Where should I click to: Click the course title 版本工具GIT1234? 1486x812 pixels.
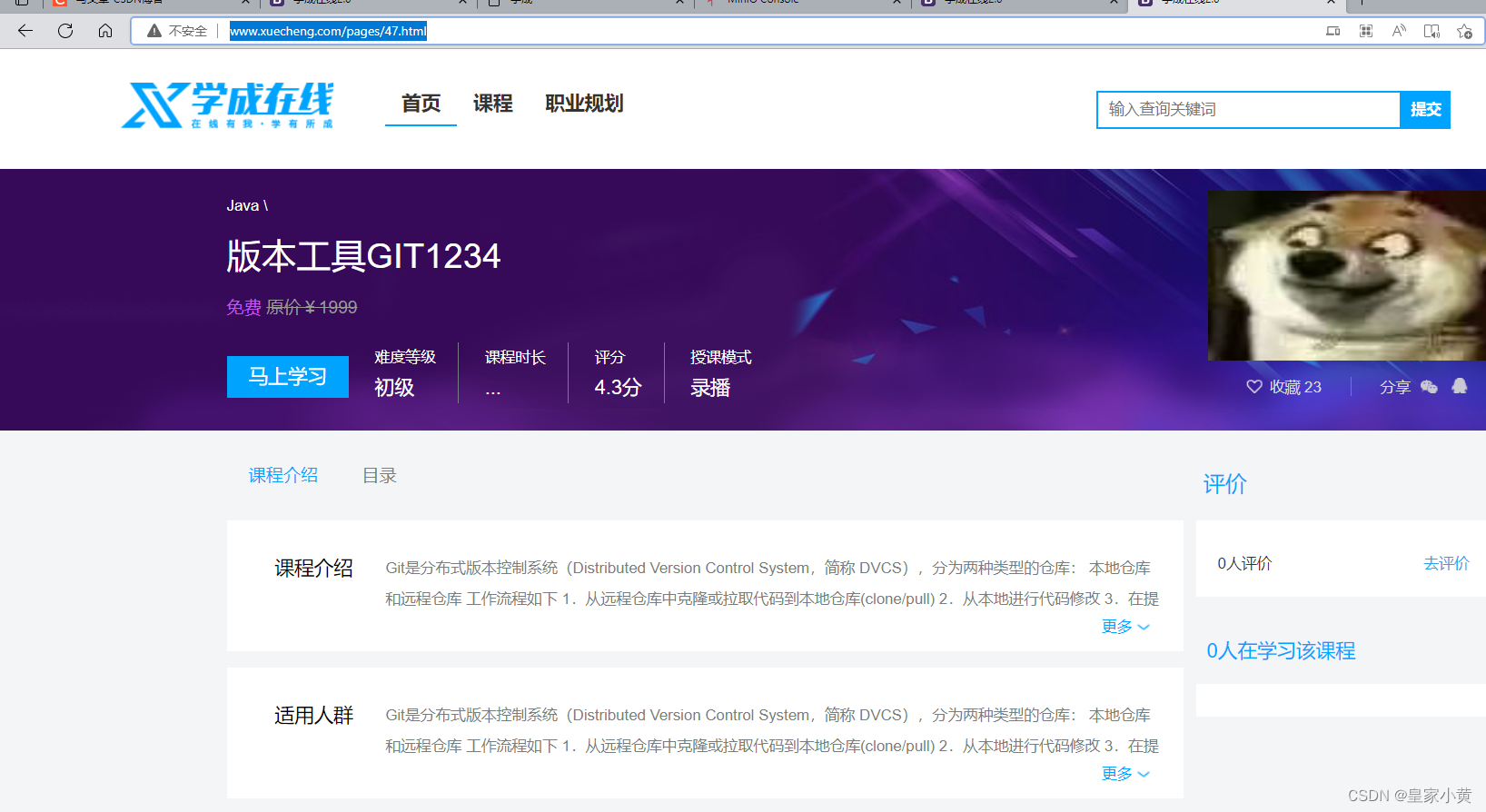(363, 256)
